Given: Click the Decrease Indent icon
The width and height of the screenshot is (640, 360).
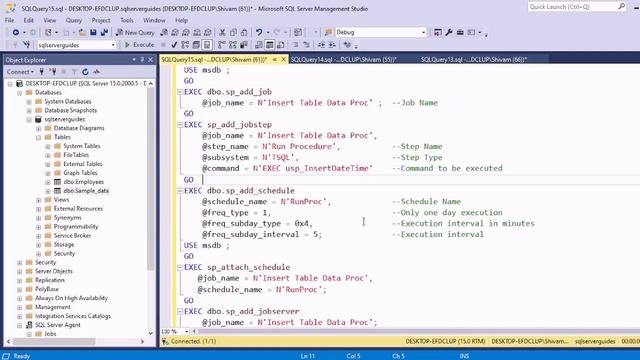Looking at the screenshot, I should pos(322,45).
